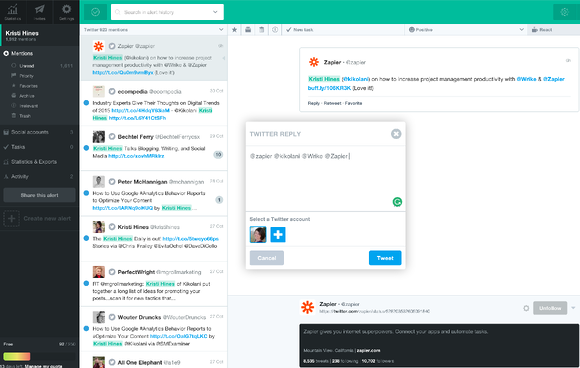This screenshot has width=580, height=368.
Task: Click the green checkmark mark-all button
Action: [x=95, y=12]
